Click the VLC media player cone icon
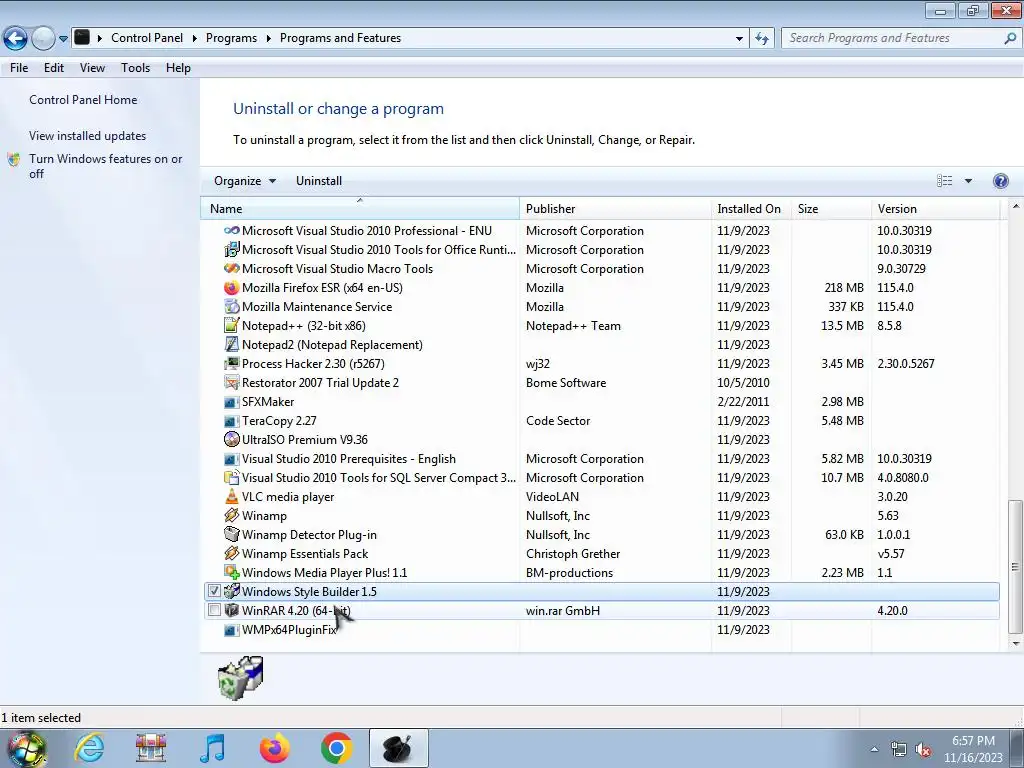 click(x=231, y=496)
